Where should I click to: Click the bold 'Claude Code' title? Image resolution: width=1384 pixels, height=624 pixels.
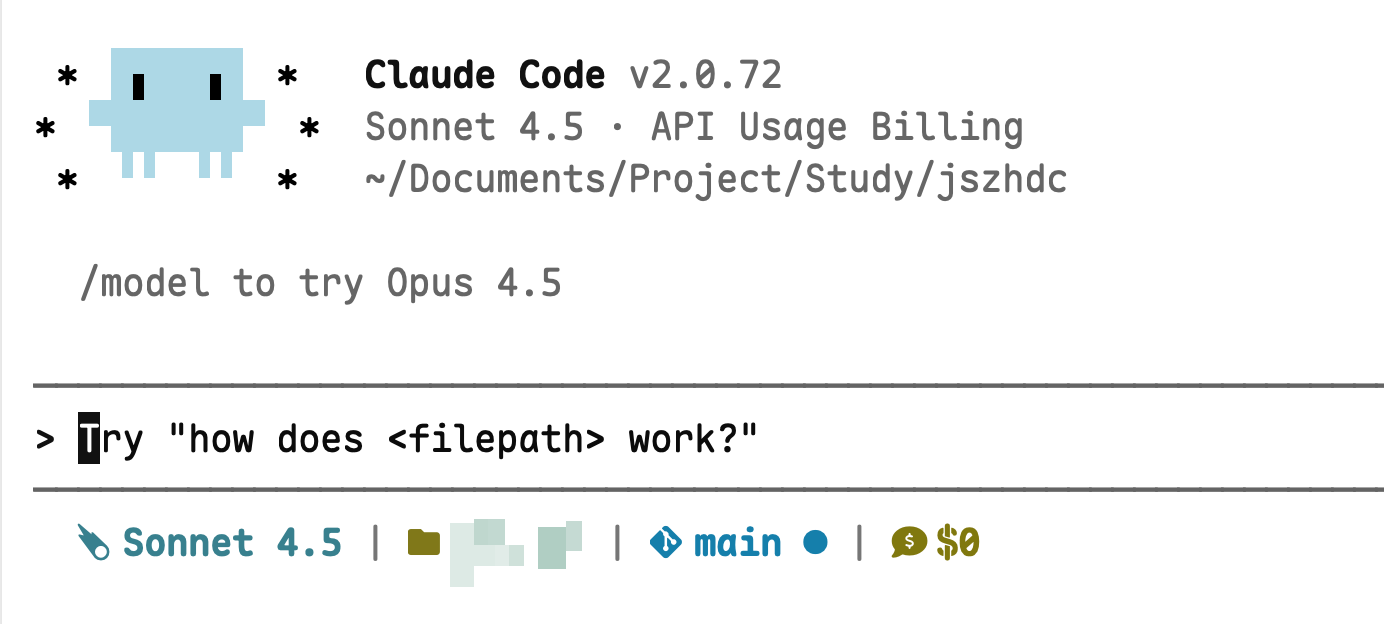tap(485, 75)
